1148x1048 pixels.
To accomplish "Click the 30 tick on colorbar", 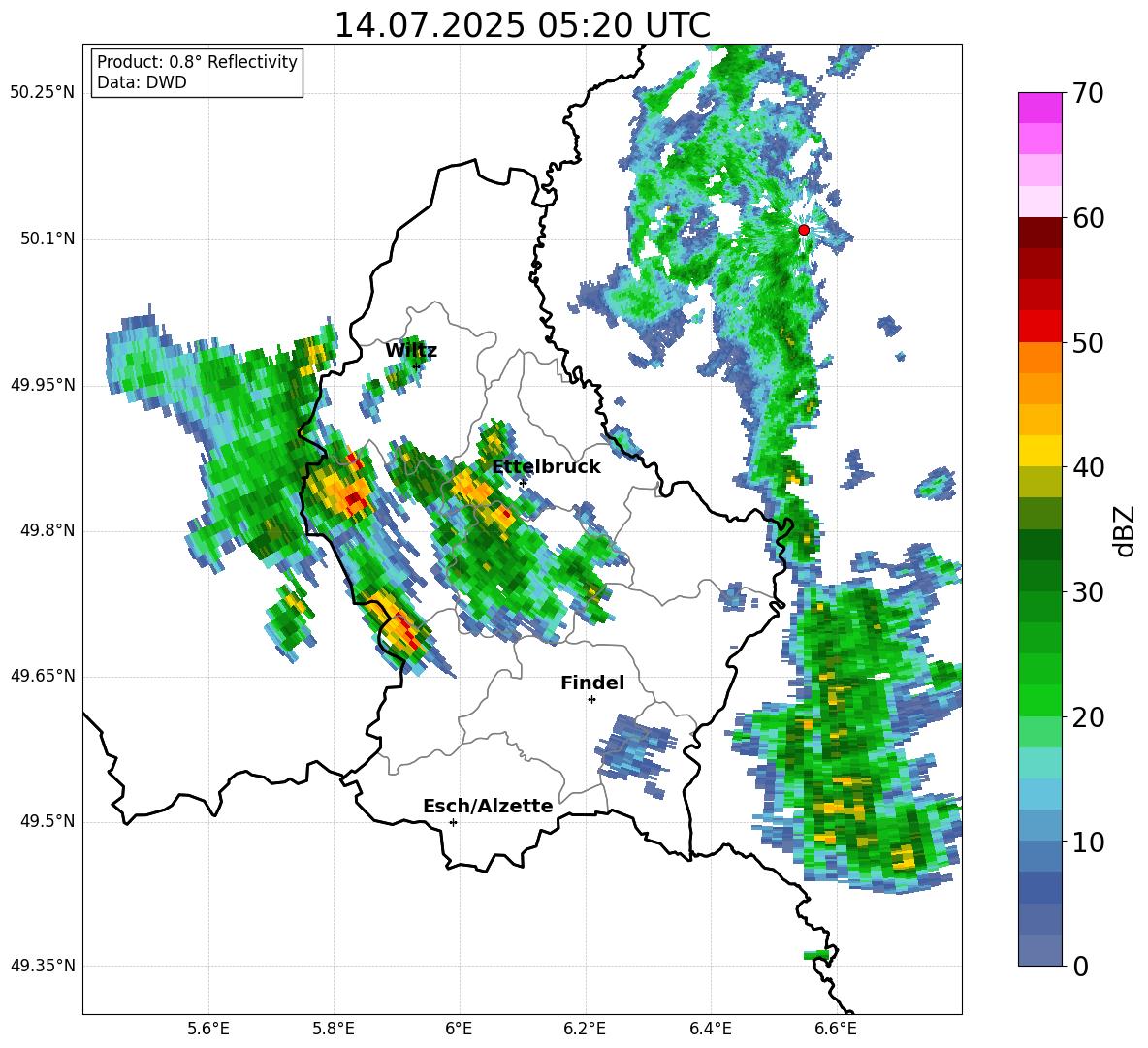I will [x=1088, y=592].
